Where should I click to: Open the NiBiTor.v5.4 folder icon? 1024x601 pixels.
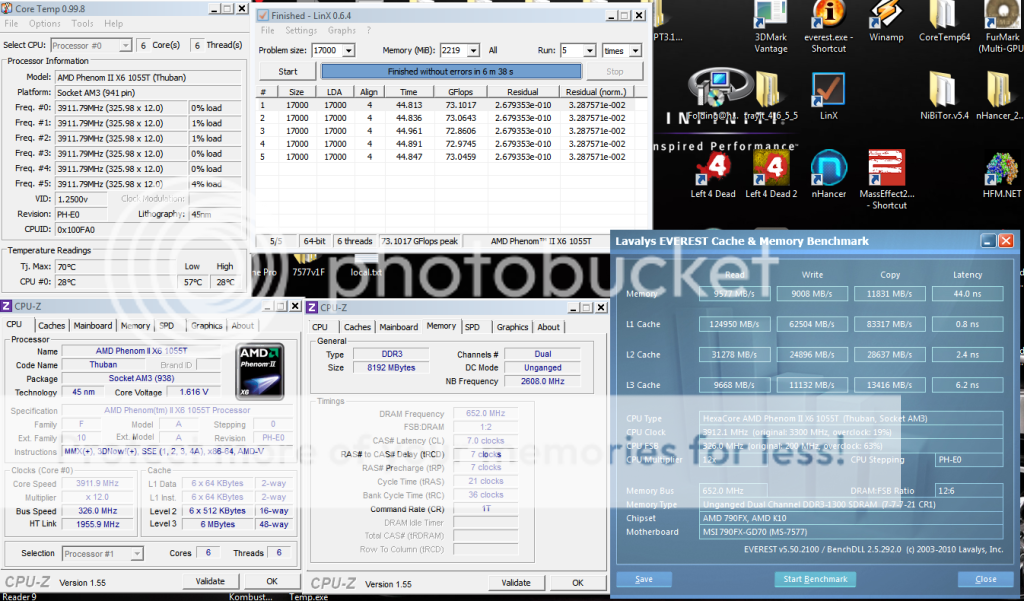(x=944, y=96)
